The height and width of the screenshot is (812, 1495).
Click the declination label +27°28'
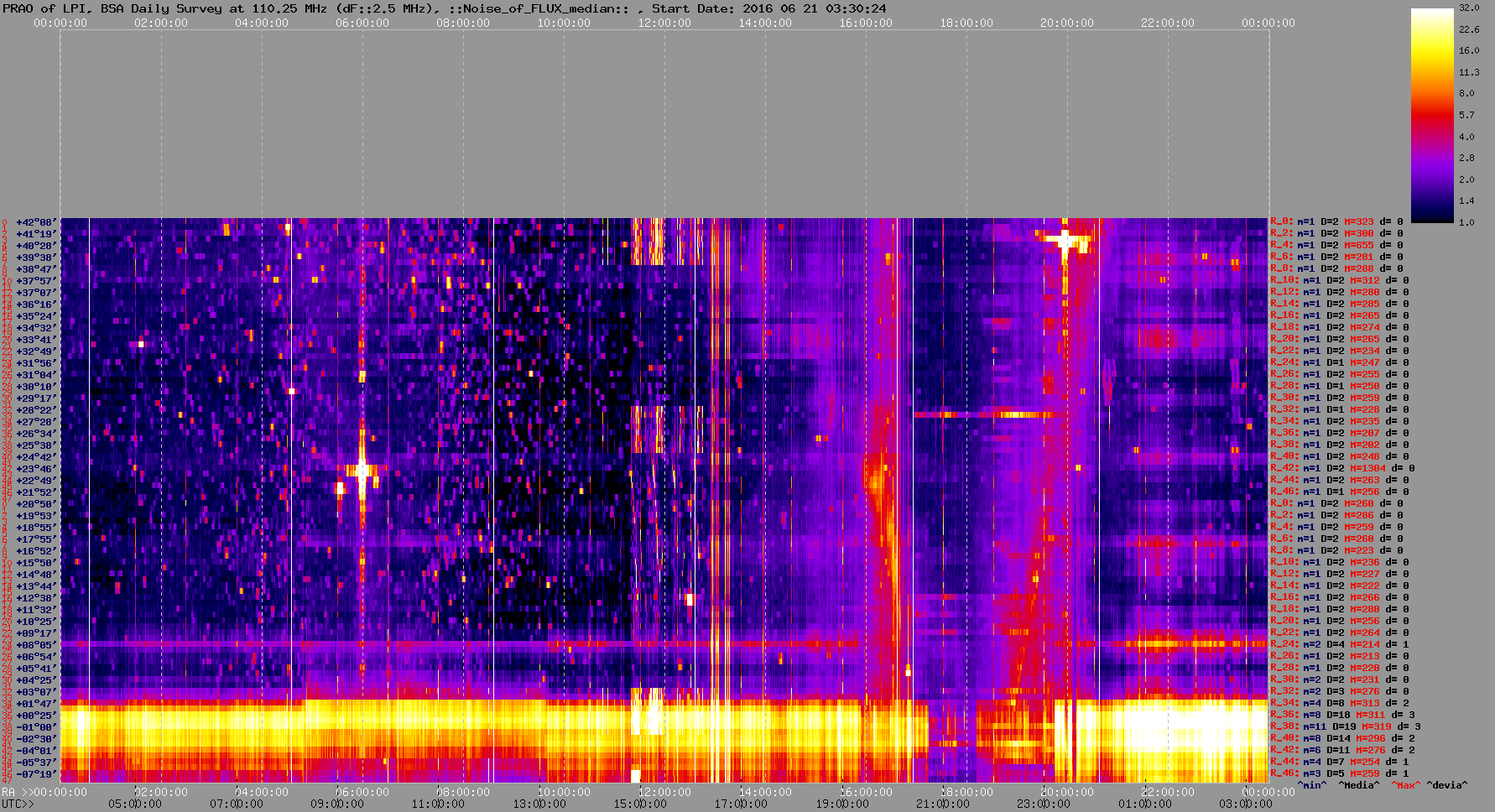(35, 422)
